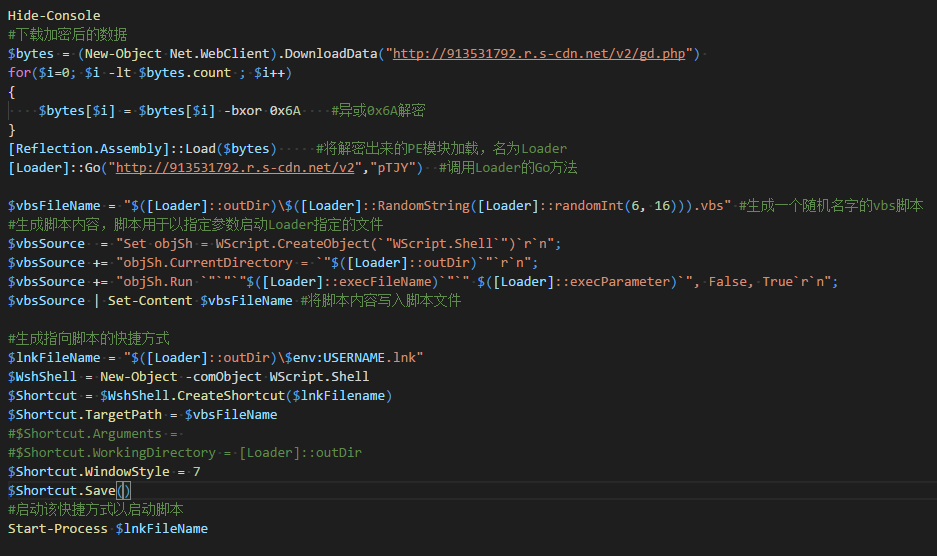The width and height of the screenshot is (937, 556).
Task: Click the "Set-Content" cmdlet
Action: [150, 301]
